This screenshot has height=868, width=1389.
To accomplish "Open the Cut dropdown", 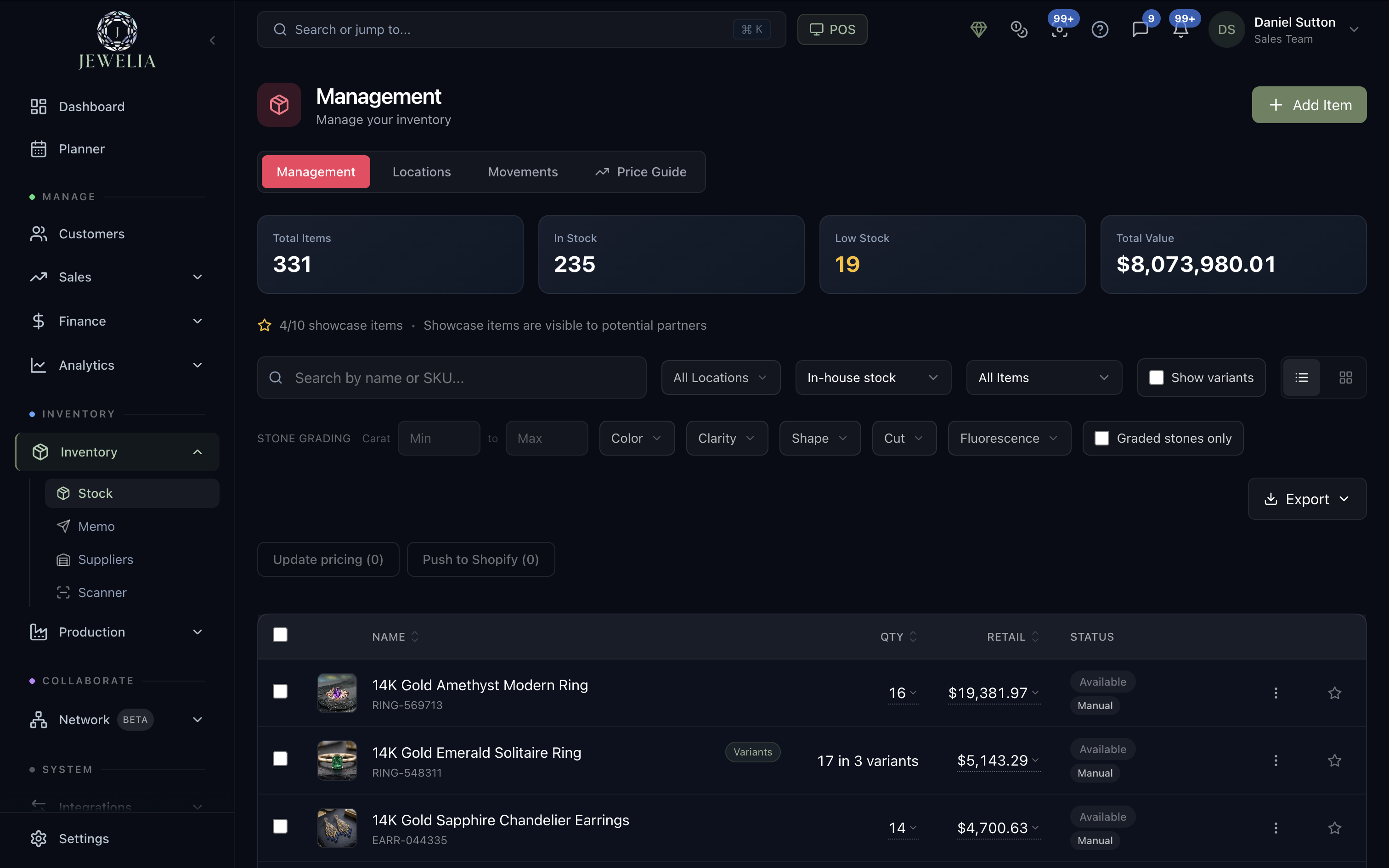I will tap(904, 438).
